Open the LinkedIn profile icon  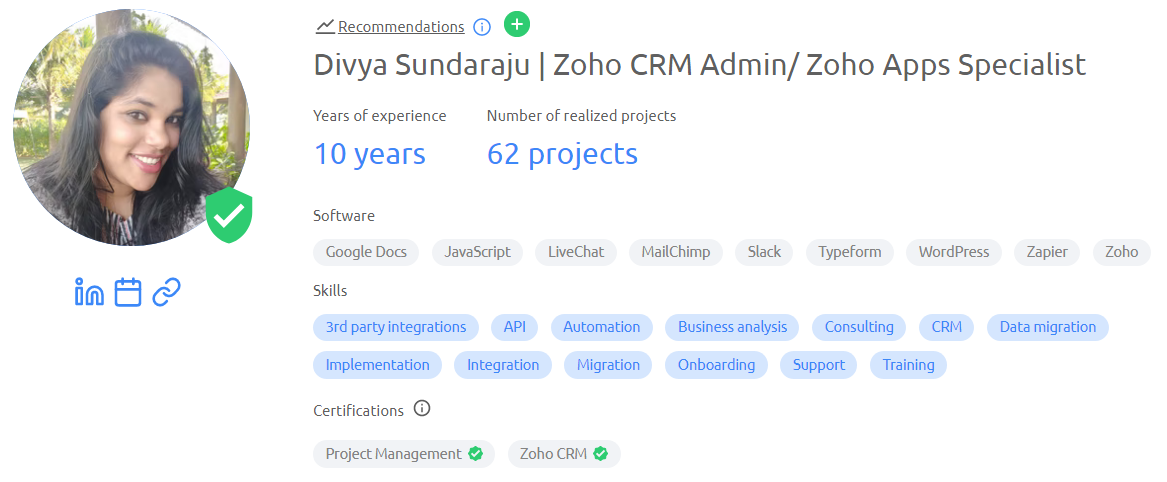coord(89,293)
